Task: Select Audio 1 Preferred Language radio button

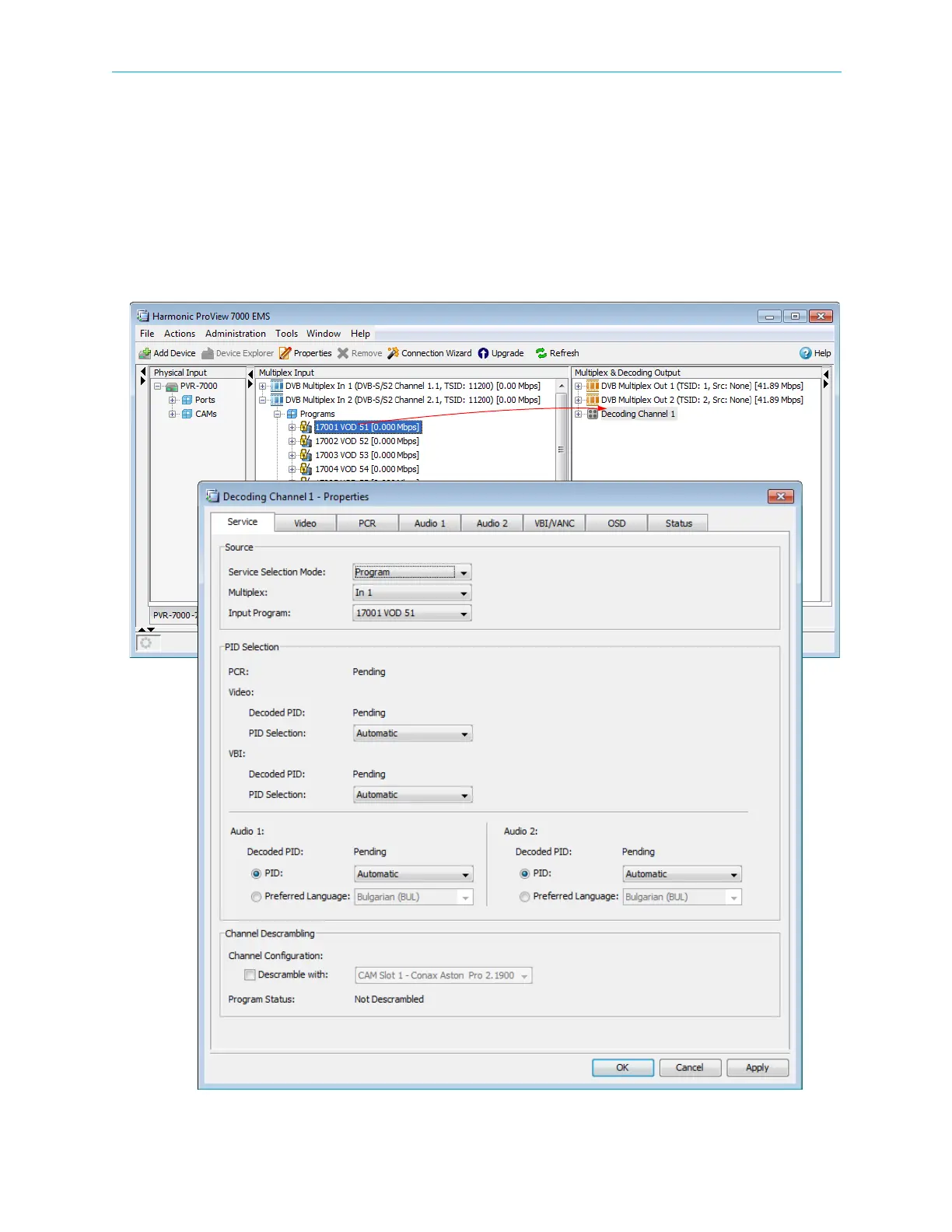Action: (256, 897)
